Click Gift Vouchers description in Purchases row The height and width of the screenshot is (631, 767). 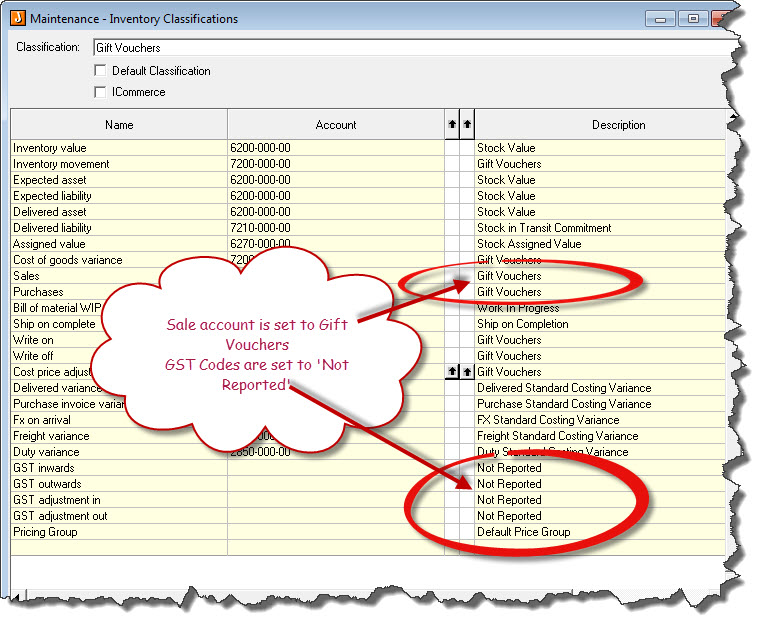[x=509, y=292]
